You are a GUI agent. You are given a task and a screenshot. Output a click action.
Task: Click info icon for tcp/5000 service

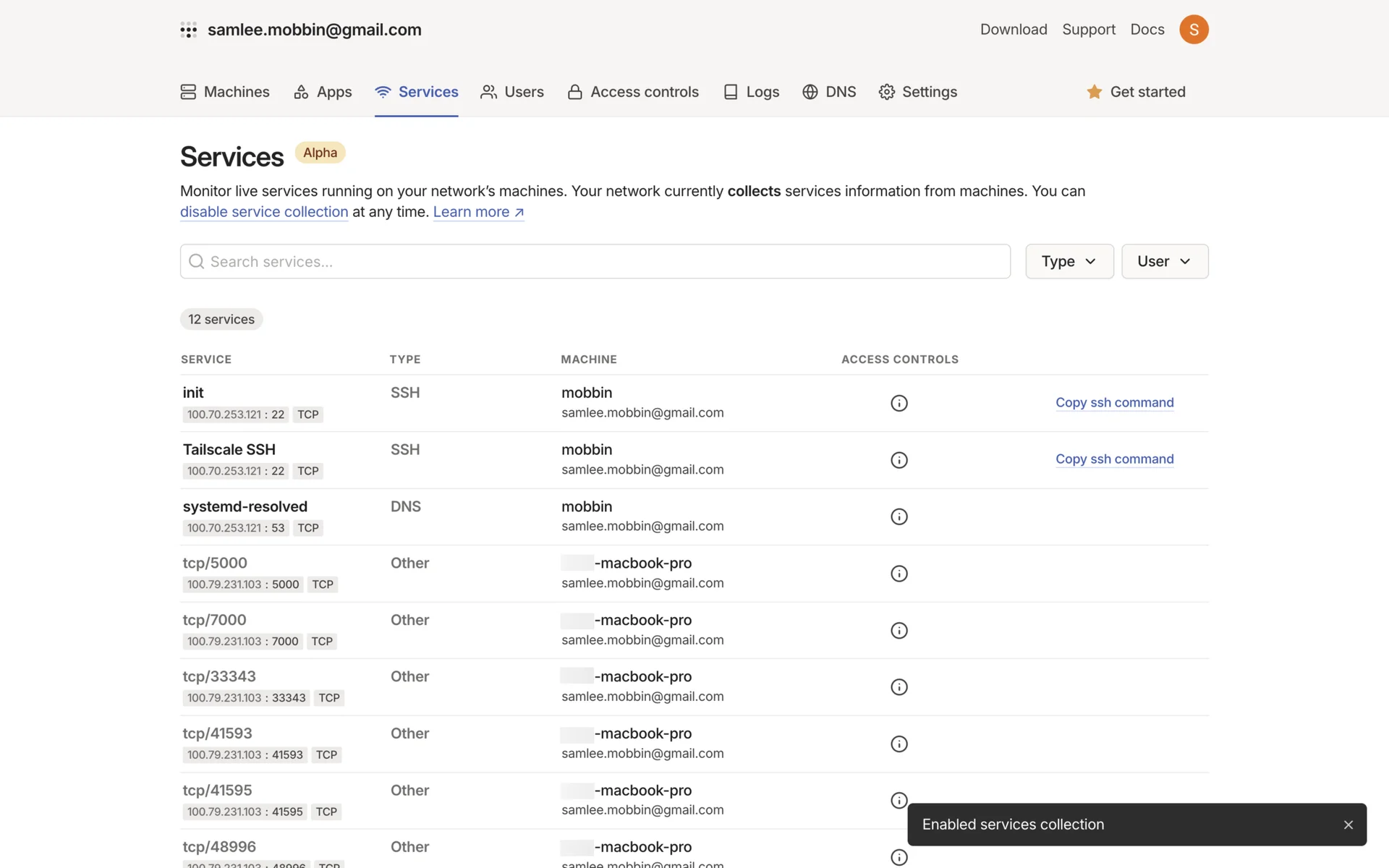pyautogui.click(x=899, y=574)
